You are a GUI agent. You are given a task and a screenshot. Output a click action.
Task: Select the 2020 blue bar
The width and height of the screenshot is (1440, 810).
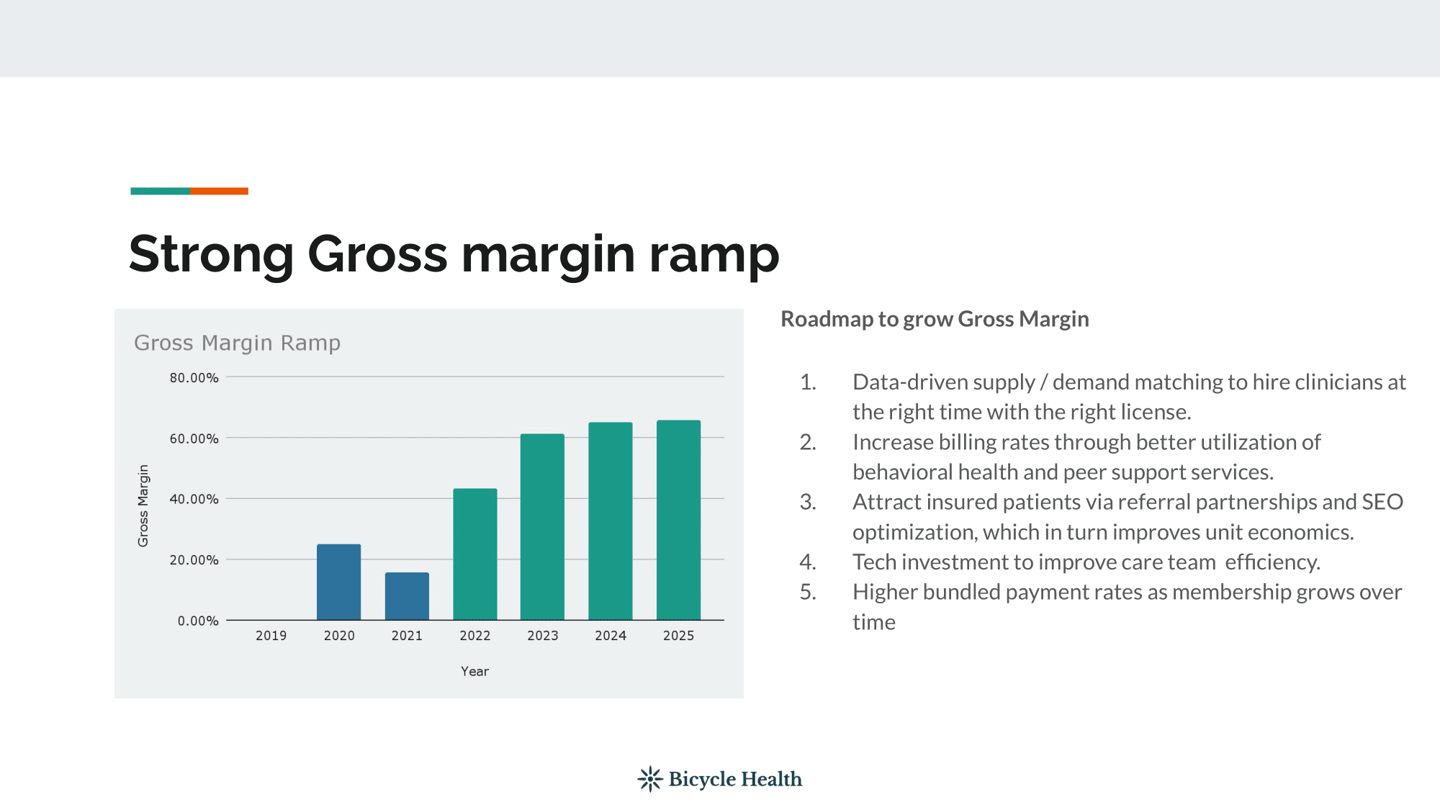[339, 582]
